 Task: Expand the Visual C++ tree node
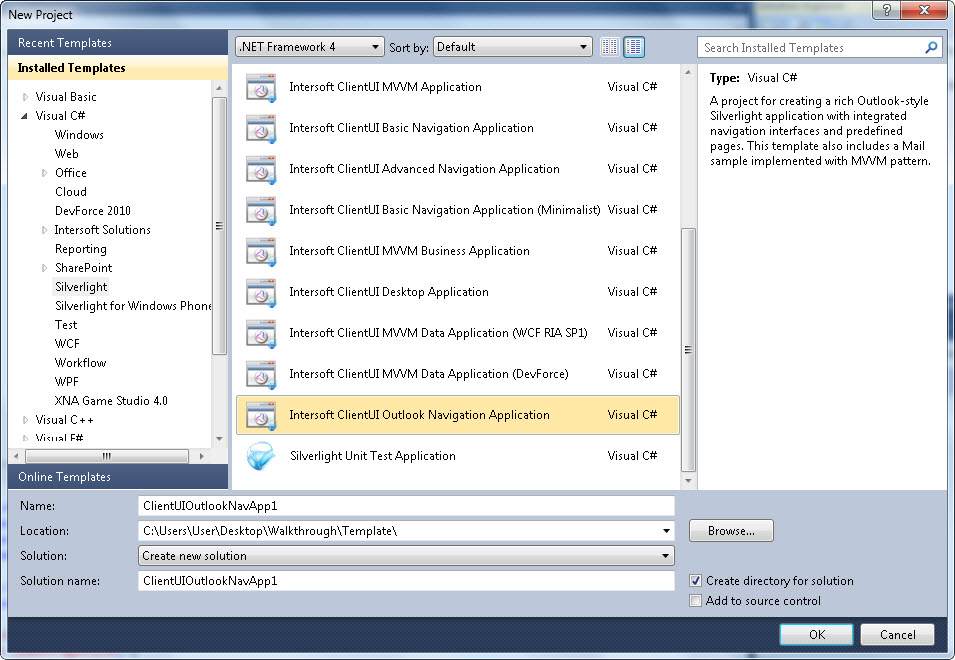[25, 420]
